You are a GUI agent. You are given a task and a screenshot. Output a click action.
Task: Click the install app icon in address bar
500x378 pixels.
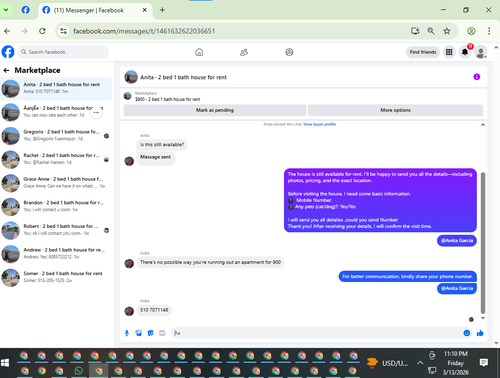(x=415, y=31)
